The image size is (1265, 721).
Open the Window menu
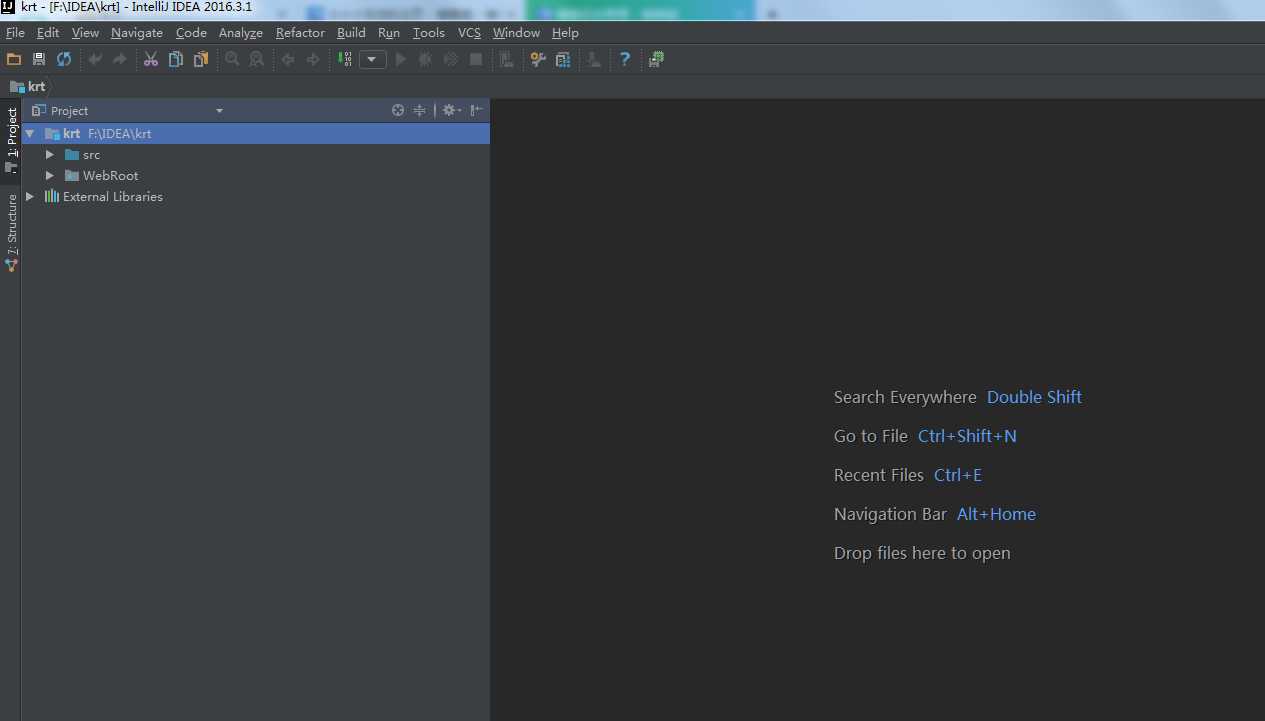516,33
